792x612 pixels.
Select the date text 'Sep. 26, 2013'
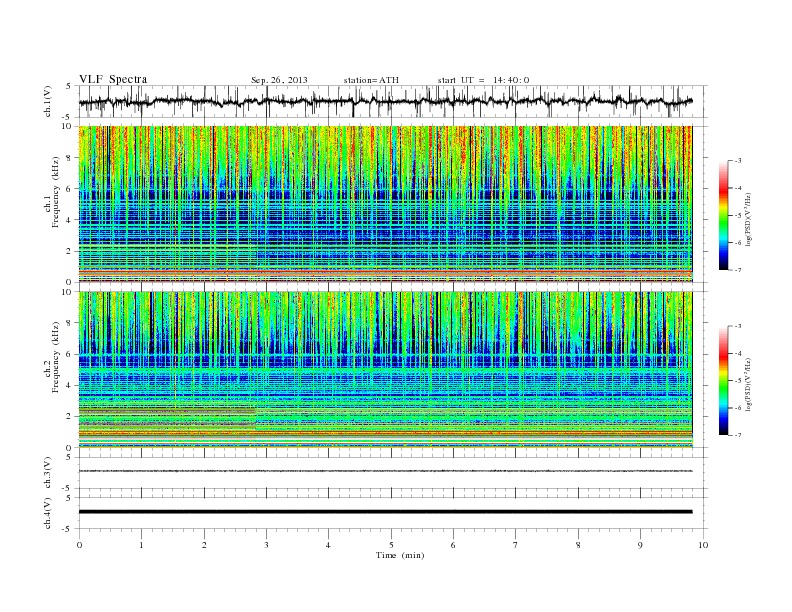coord(279,80)
